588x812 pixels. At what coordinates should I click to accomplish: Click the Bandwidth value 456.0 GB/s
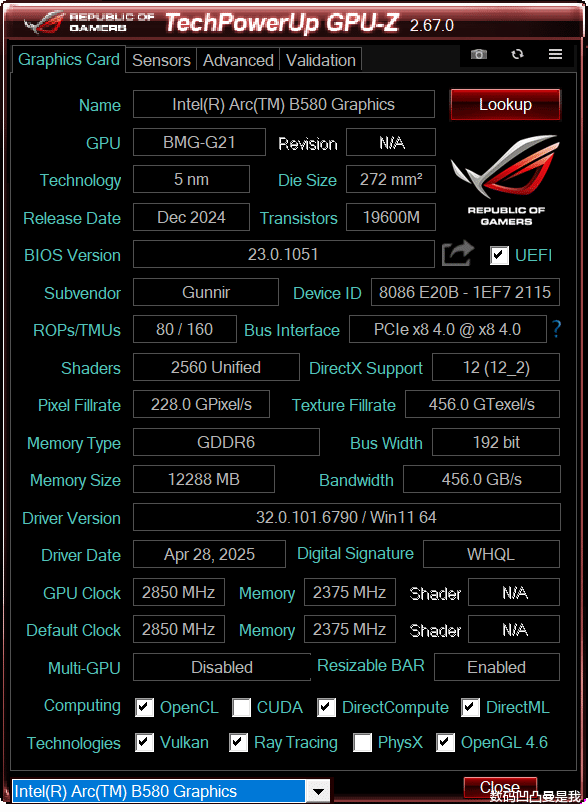pos(482,480)
